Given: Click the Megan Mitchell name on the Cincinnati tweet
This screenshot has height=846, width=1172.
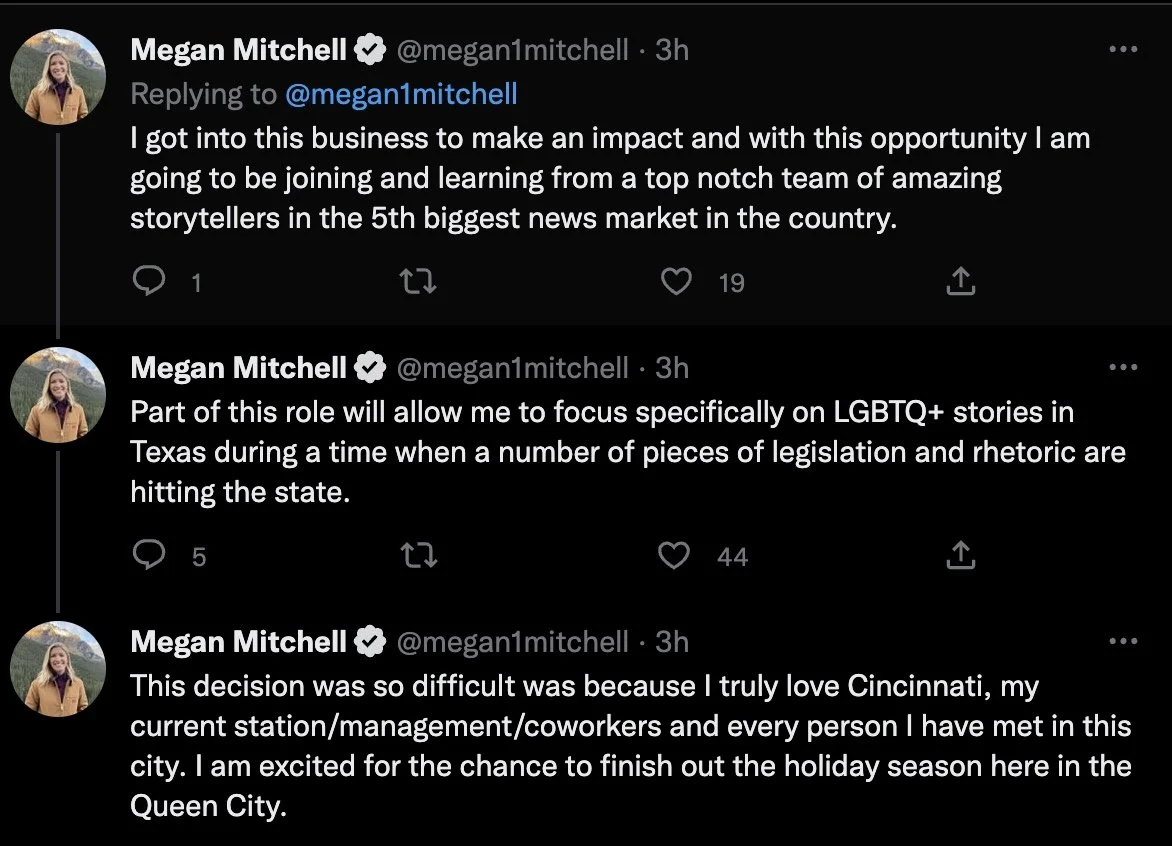Looking at the screenshot, I should tap(238, 641).
